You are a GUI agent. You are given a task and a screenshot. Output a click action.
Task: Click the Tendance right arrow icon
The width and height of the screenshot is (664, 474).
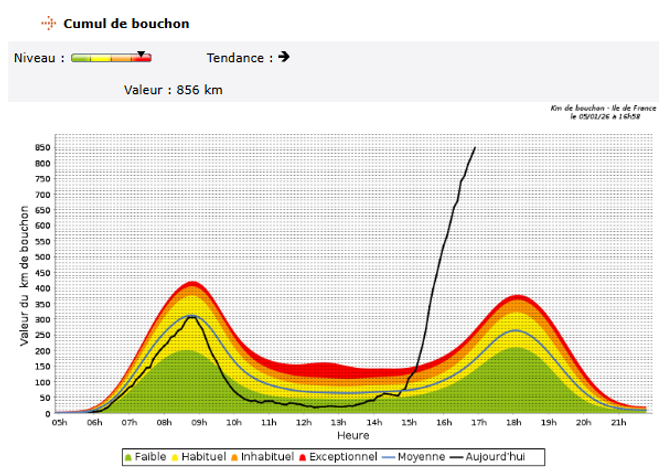[x=284, y=57]
